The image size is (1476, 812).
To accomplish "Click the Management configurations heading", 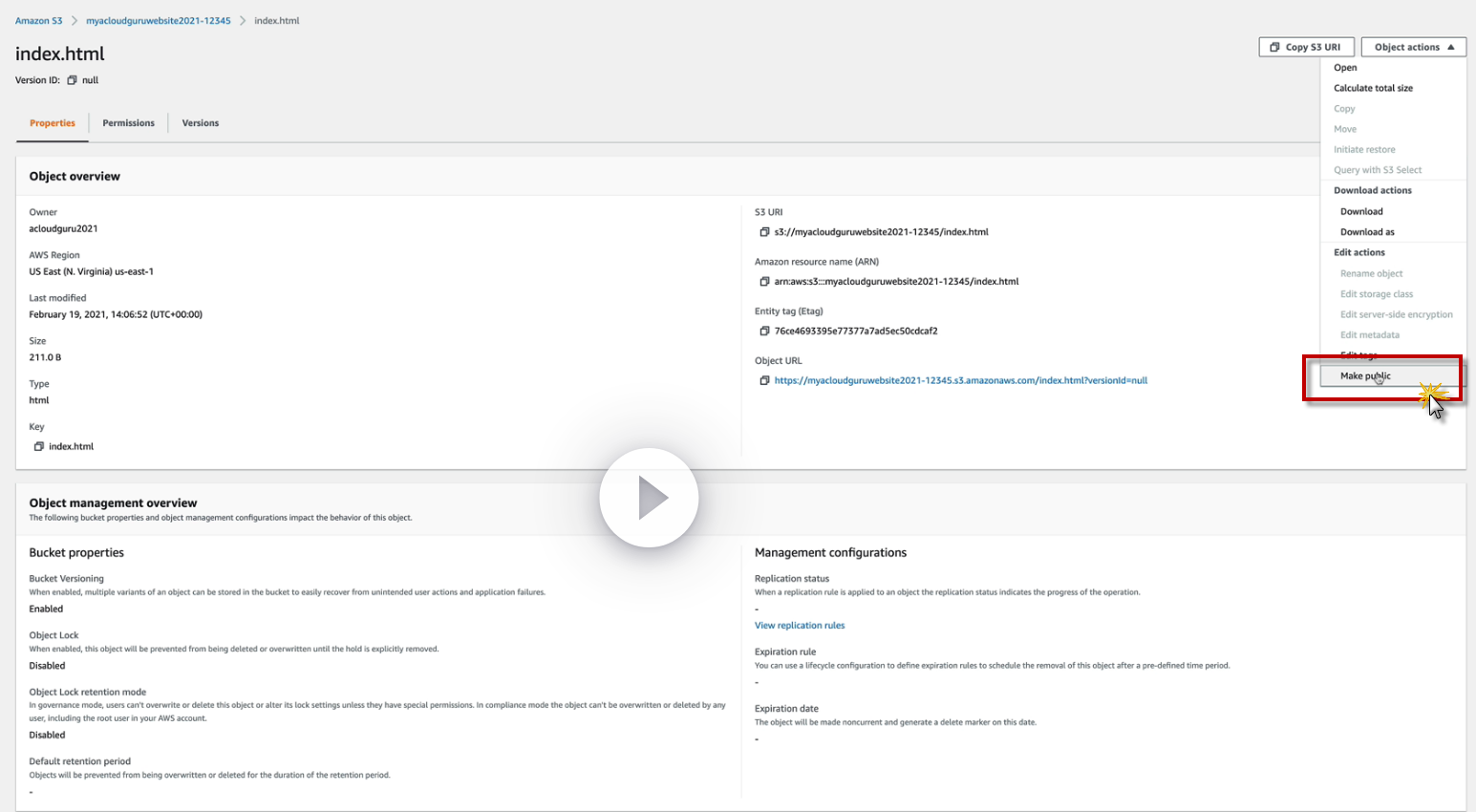I will [x=830, y=553].
